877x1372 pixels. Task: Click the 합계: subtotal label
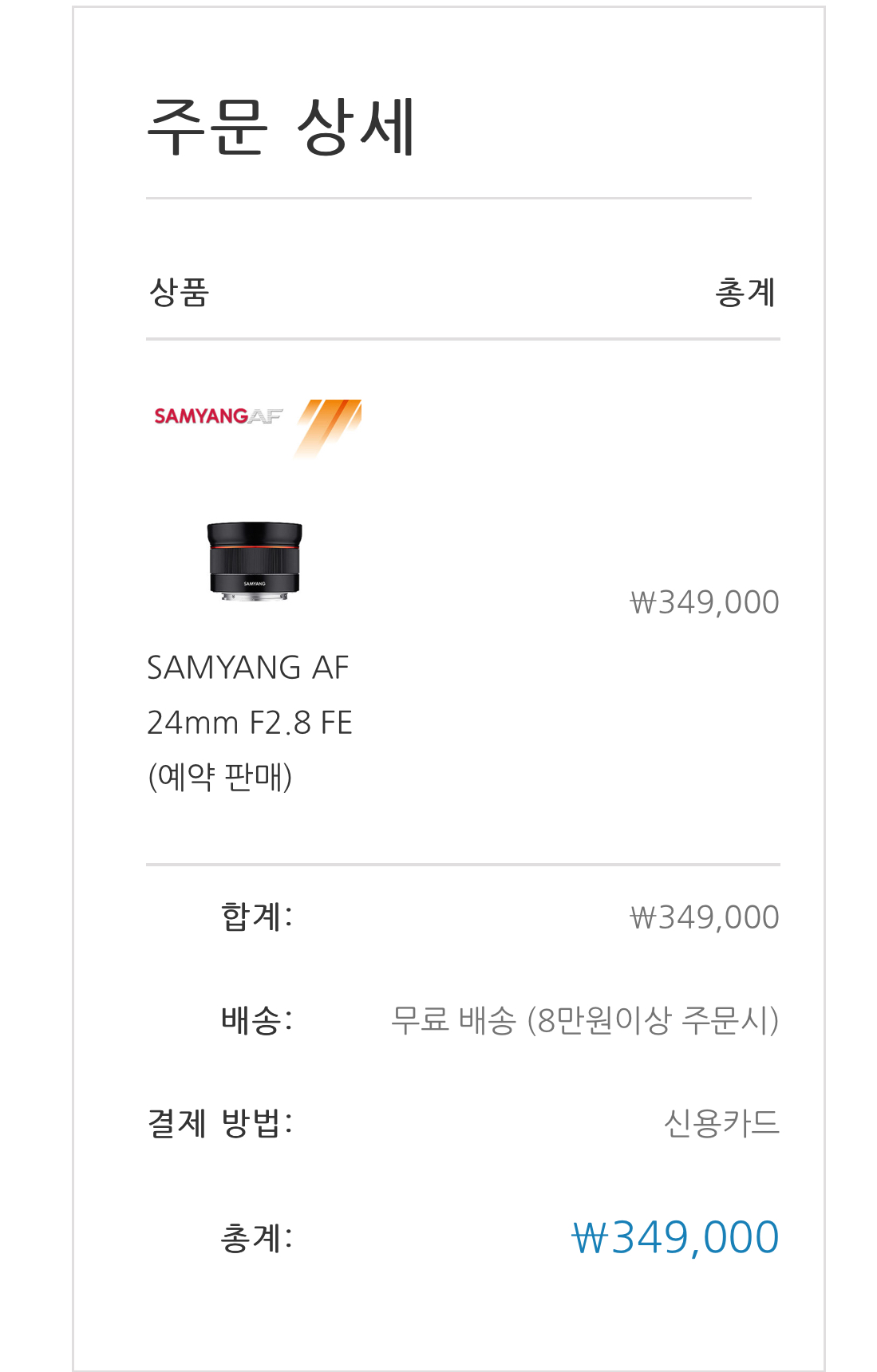click(x=257, y=917)
